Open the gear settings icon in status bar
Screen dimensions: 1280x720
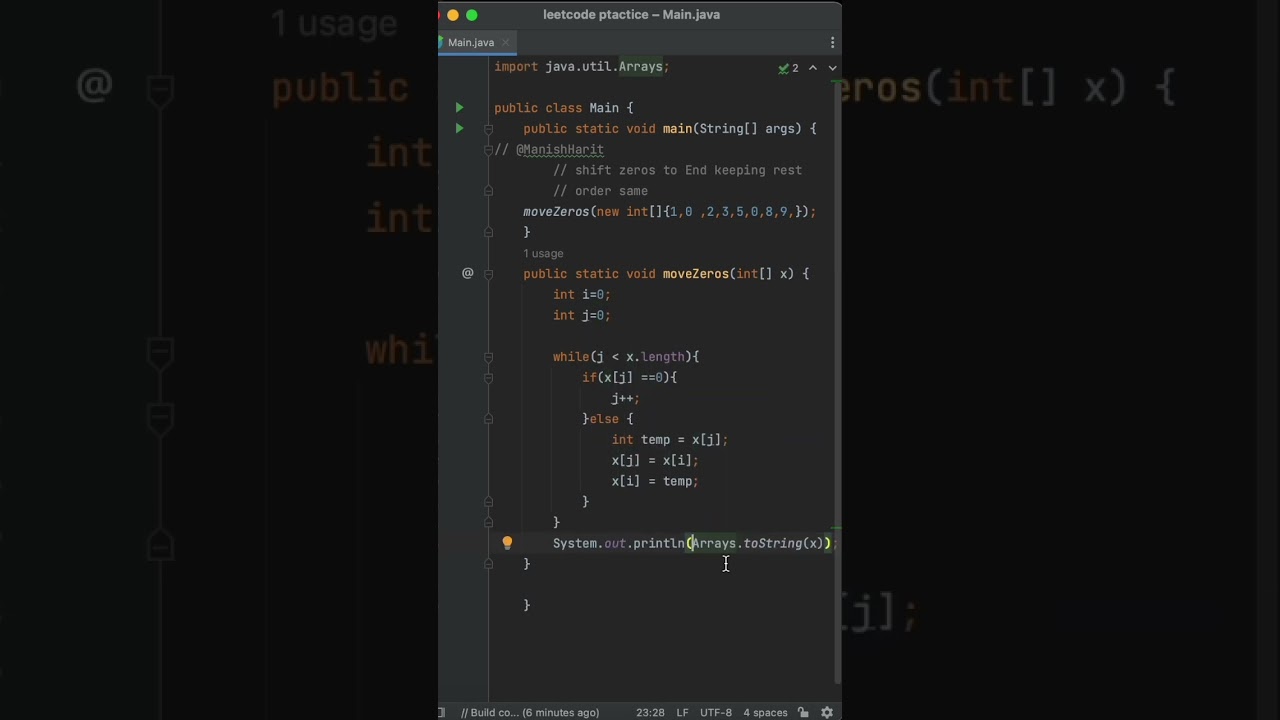pyautogui.click(x=827, y=712)
